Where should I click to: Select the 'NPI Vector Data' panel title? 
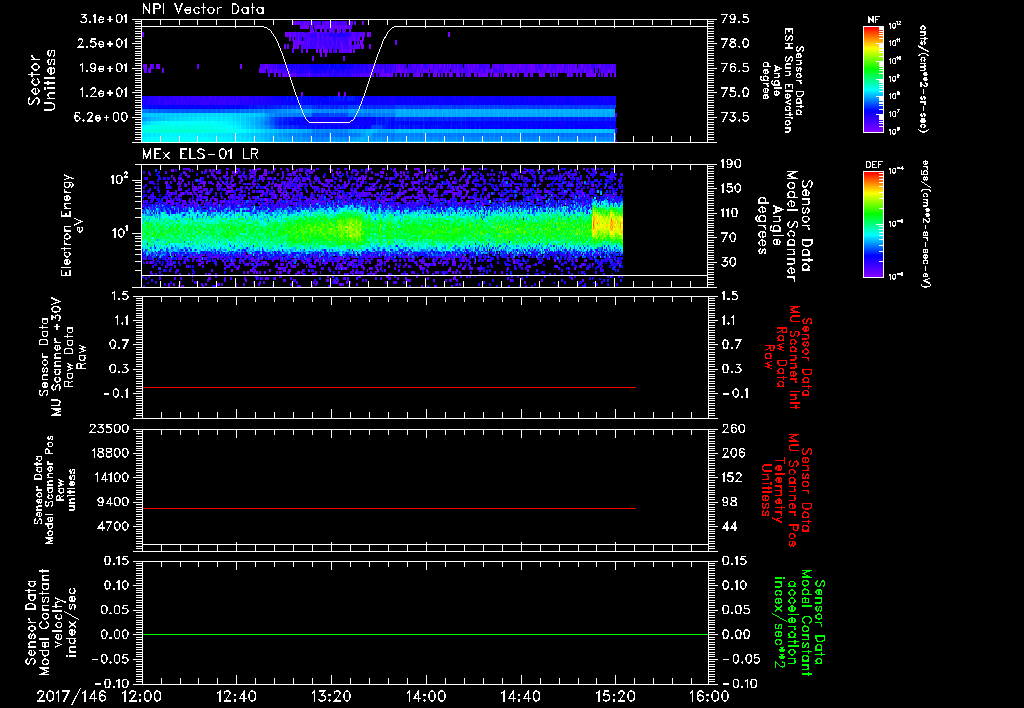(x=204, y=9)
